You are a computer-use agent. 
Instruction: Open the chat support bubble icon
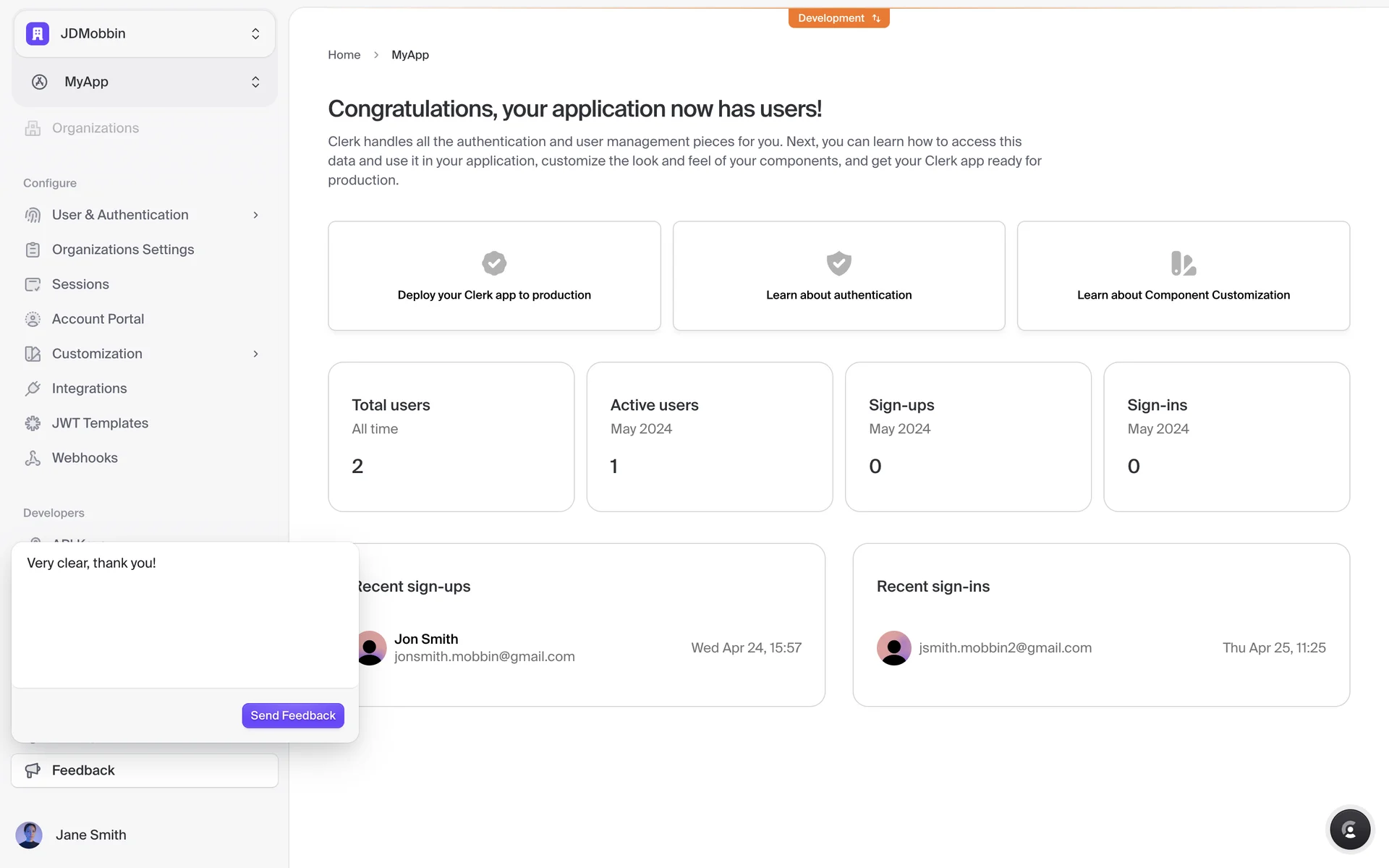1349,830
